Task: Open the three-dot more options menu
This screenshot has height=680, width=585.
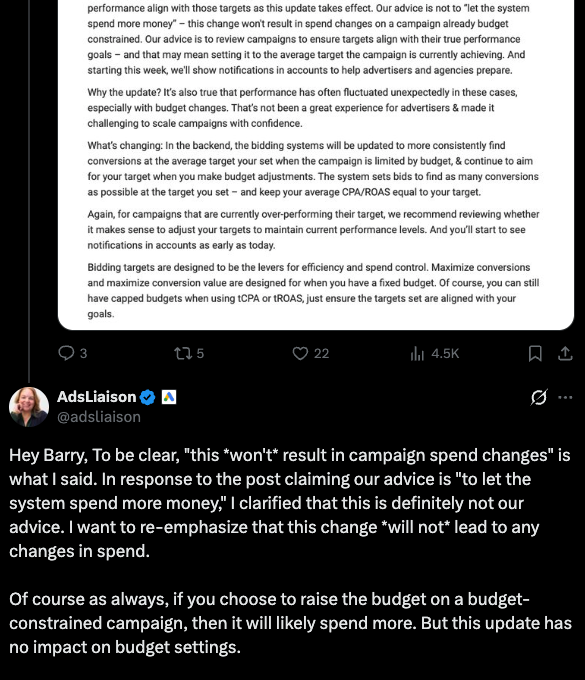Action: point(565,397)
